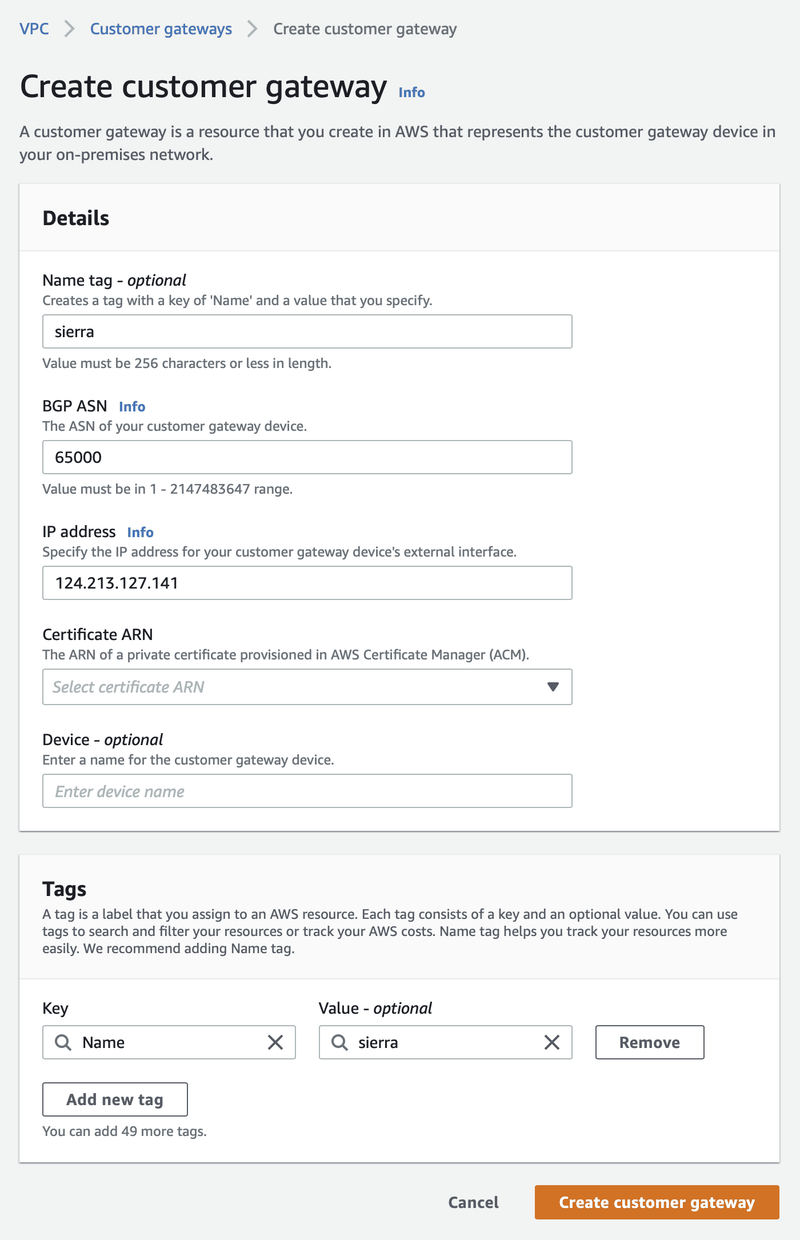Viewport: 800px width, 1240px height.
Task: Cancel the customer gateway creation
Action: [473, 1202]
